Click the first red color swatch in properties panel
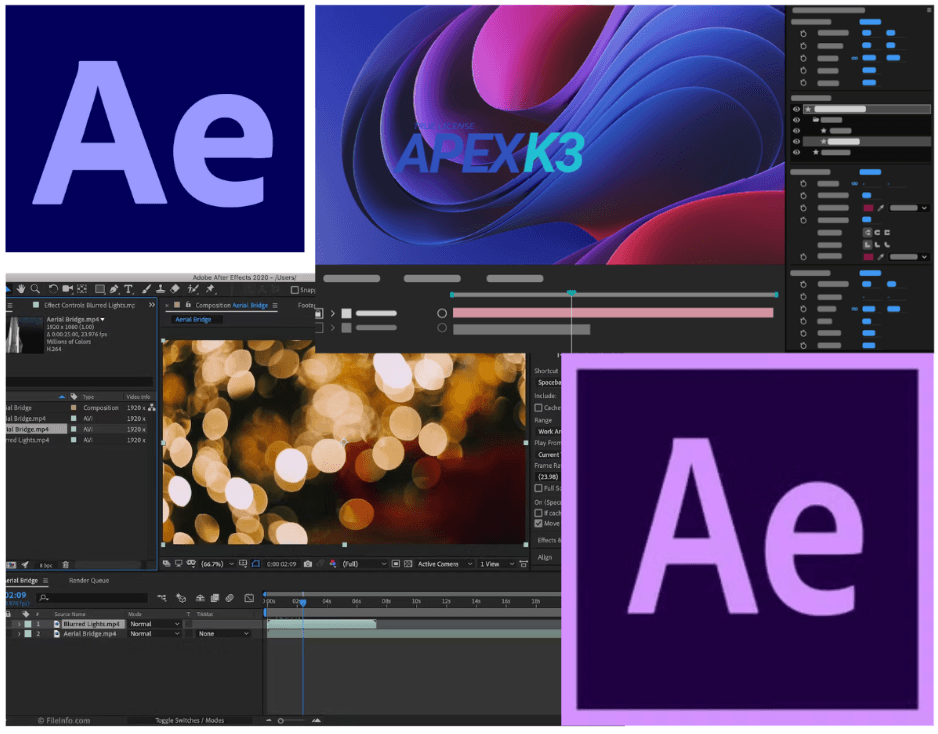This screenshot has height=734, width=938. click(x=868, y=208)
